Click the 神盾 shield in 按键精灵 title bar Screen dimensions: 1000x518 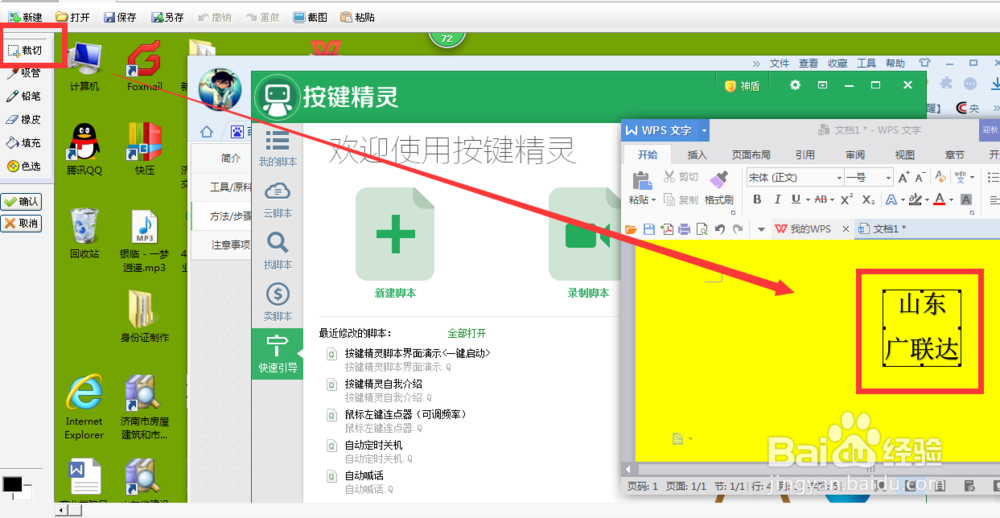pos(742,86)
